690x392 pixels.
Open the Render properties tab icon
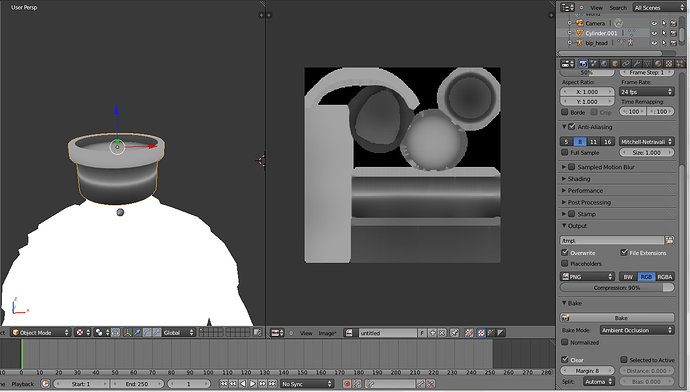tap(583, 64)
